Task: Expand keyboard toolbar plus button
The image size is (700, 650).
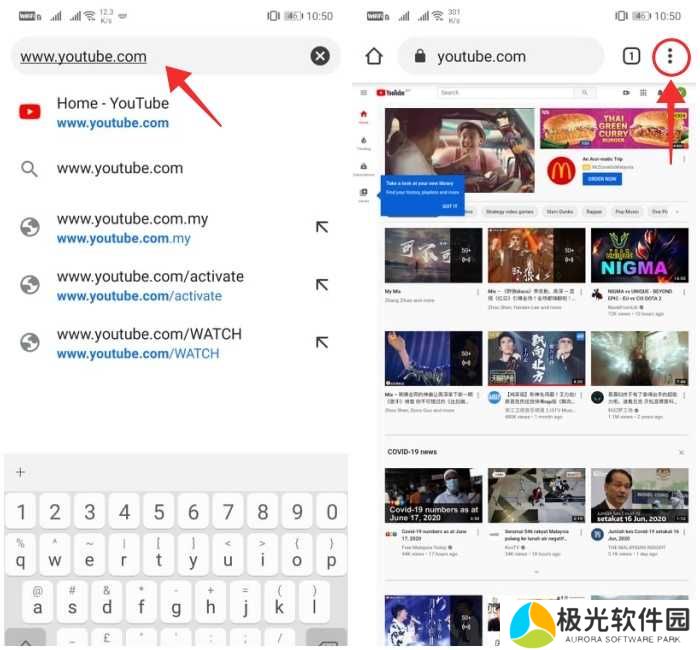Action: [20, 472]
